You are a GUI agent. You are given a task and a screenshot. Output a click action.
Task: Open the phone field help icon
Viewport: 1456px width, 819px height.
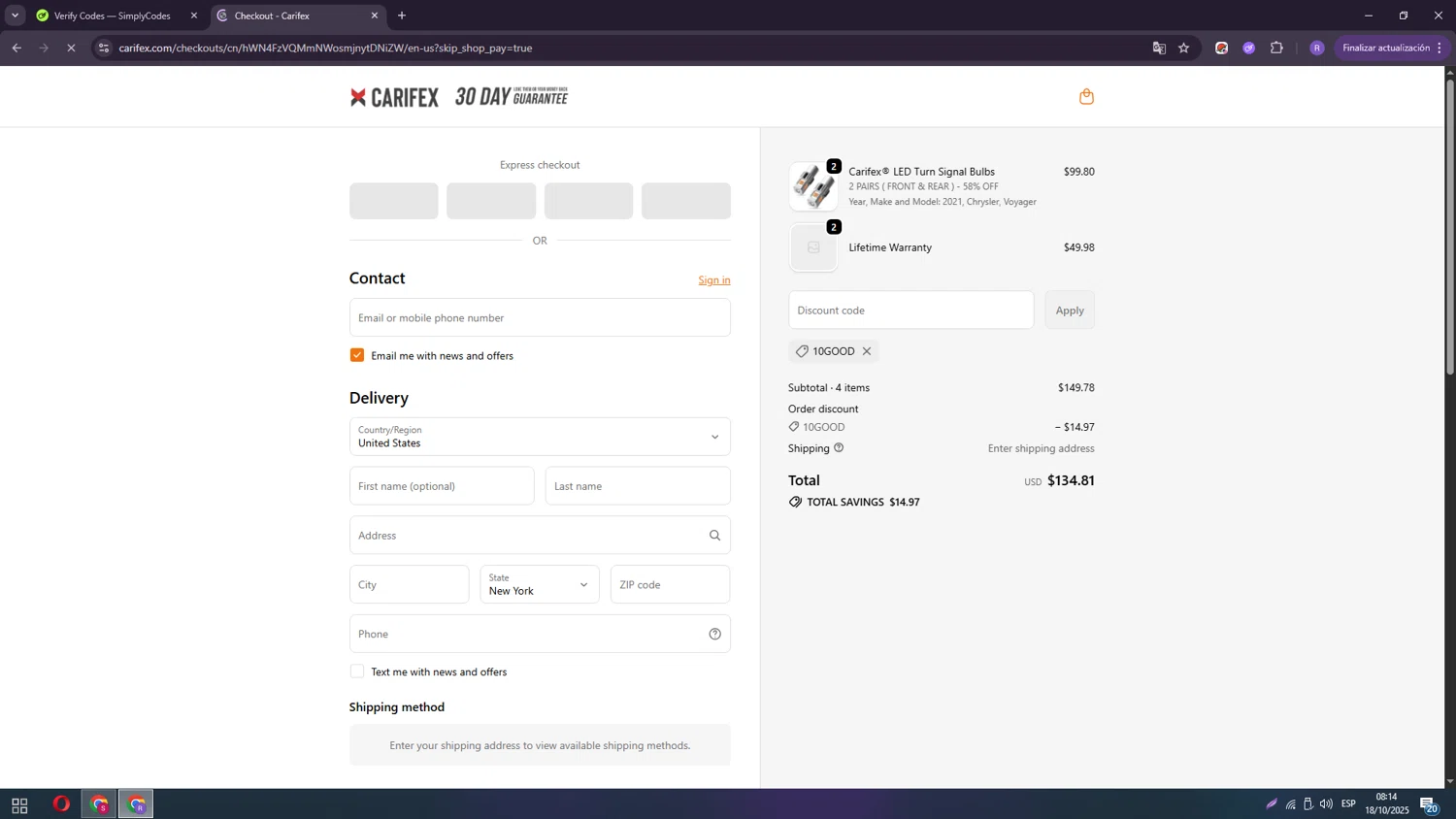714,635
